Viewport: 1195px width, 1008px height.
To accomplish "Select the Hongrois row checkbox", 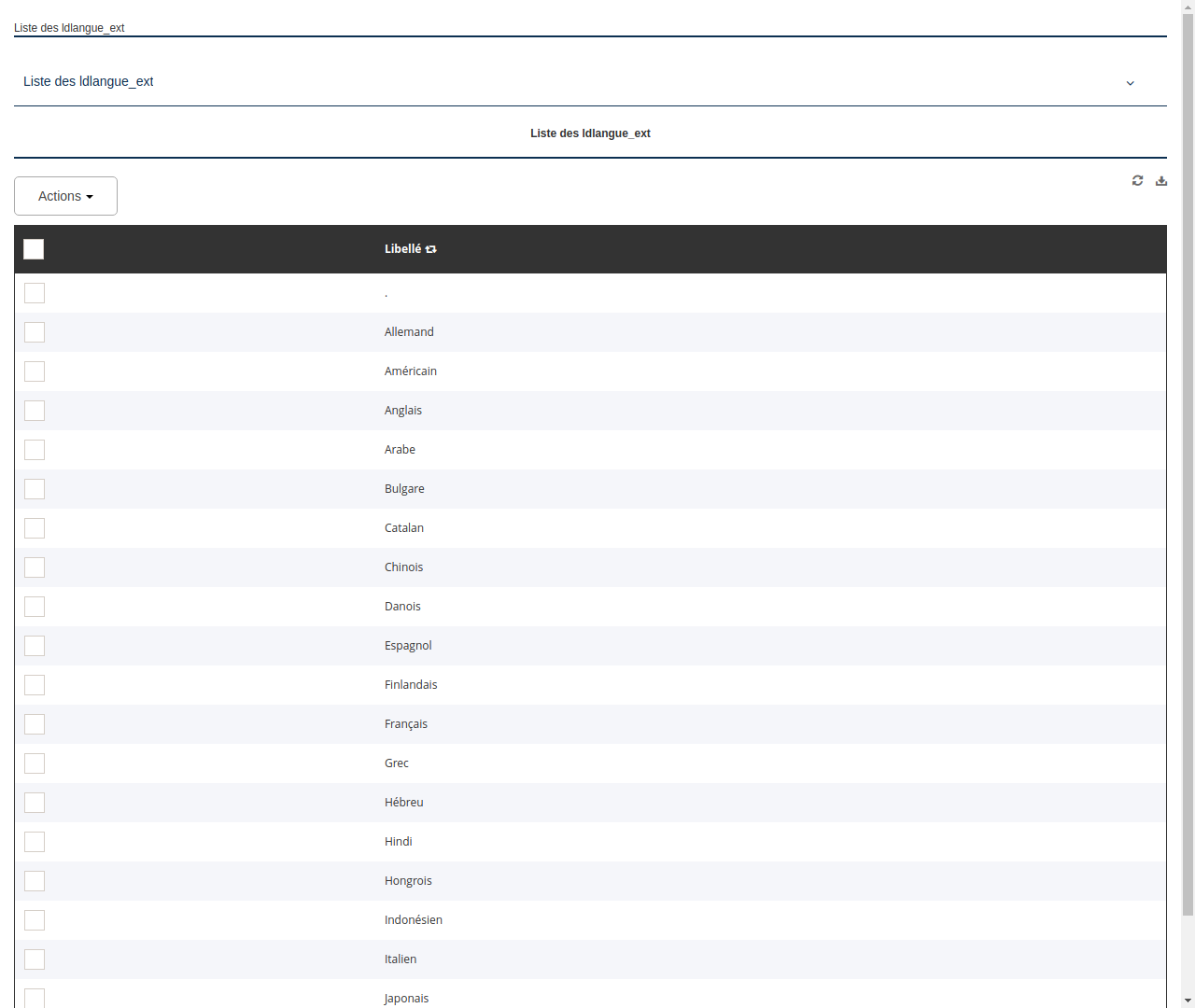I will 34,880.
